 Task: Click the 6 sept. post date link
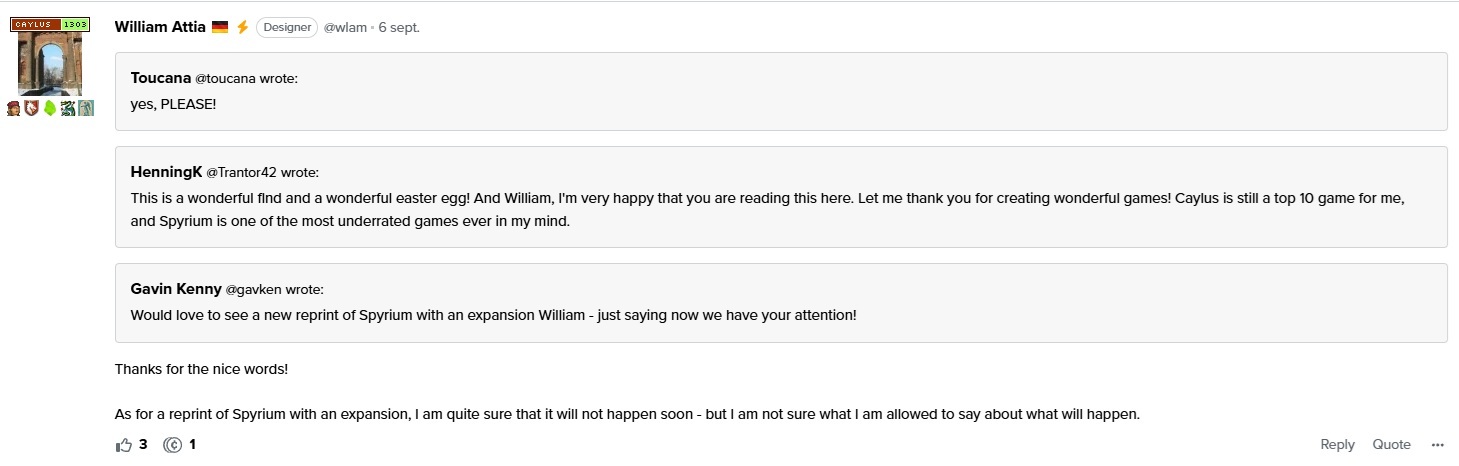point(399,28)
